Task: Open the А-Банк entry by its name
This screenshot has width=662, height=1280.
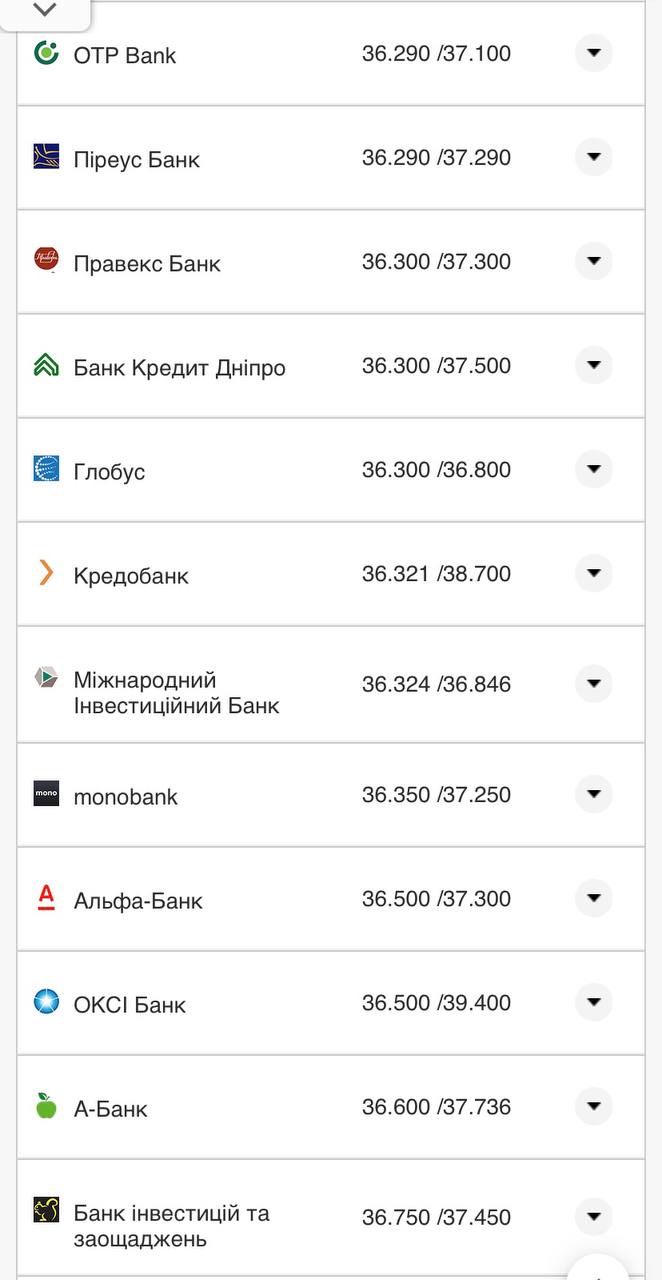Action: 110,1108
